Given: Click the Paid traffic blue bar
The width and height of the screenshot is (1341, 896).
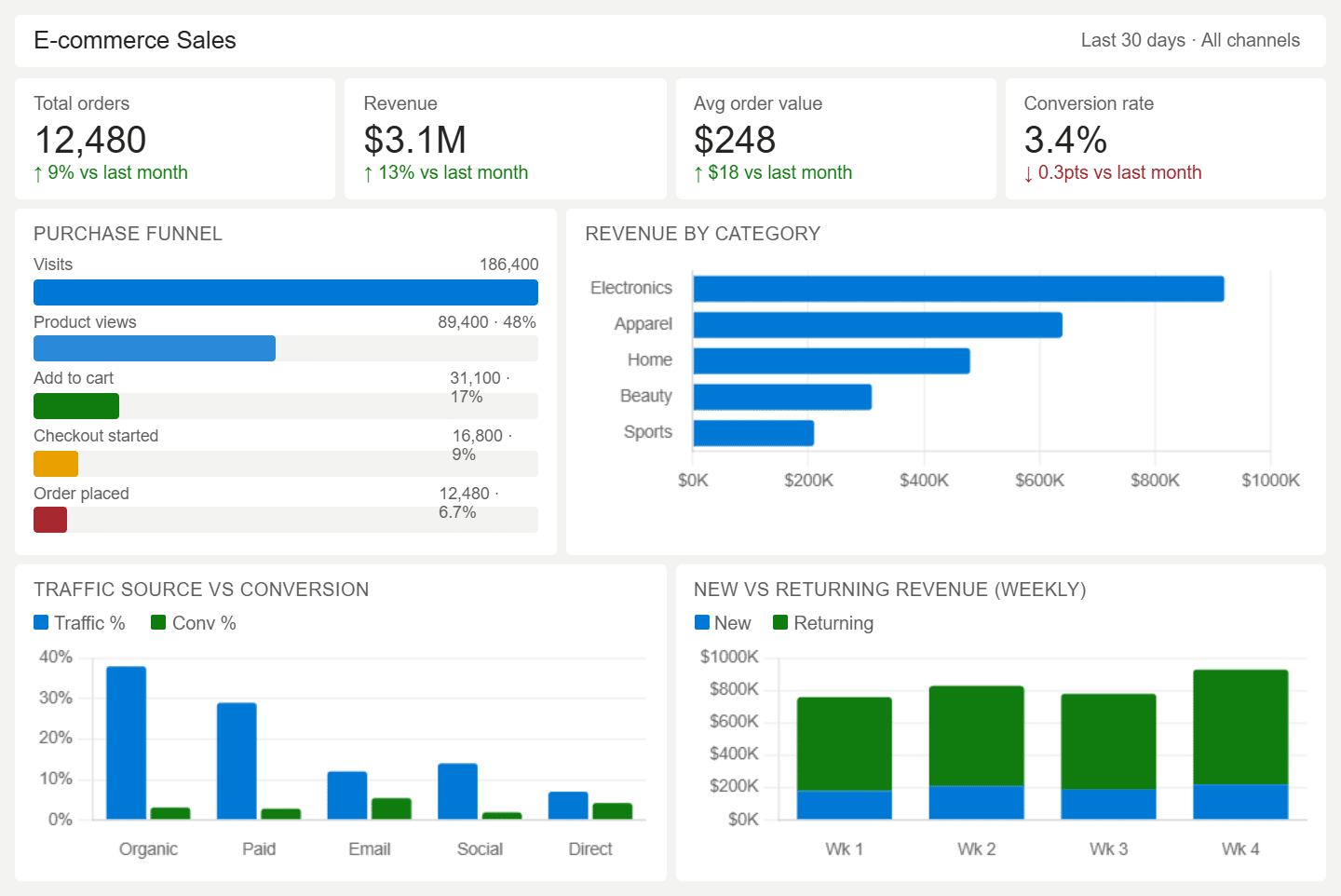Looking at the screenshot, I should click(237, 761).
